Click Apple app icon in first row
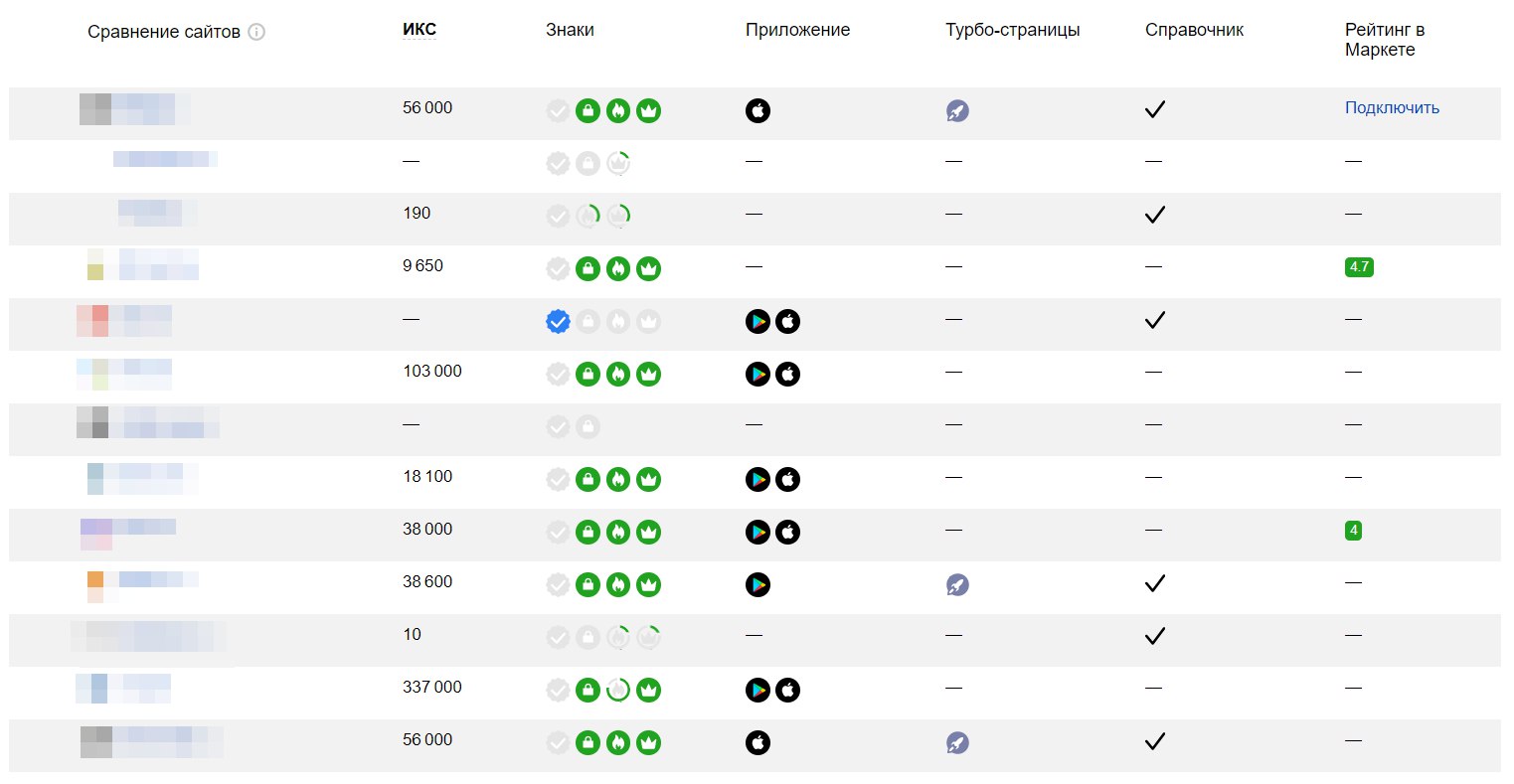 (x=757, y=110)
